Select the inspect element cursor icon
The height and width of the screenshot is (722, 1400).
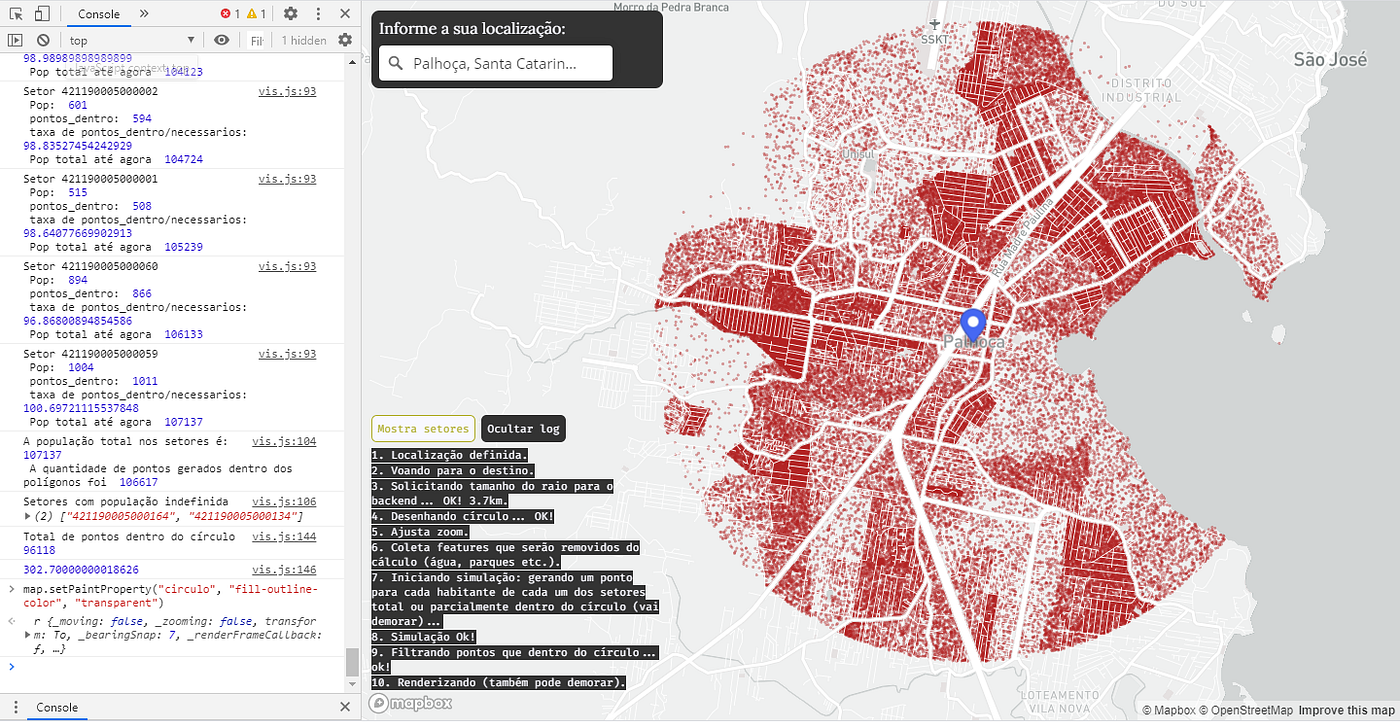click(15, 14)
